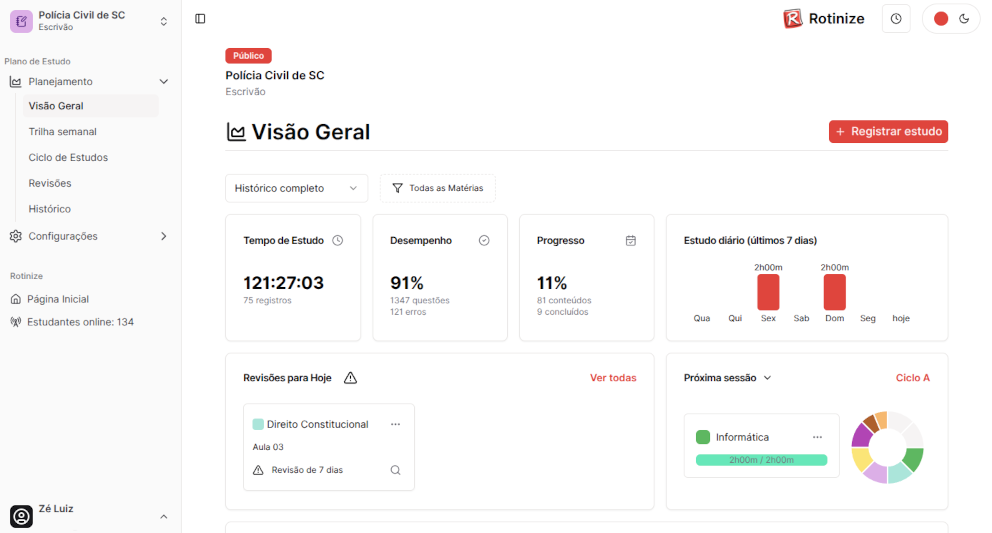Click the 91% performance value
The height and width of the screenshot is (533, 992).
[x=407, y=282]
